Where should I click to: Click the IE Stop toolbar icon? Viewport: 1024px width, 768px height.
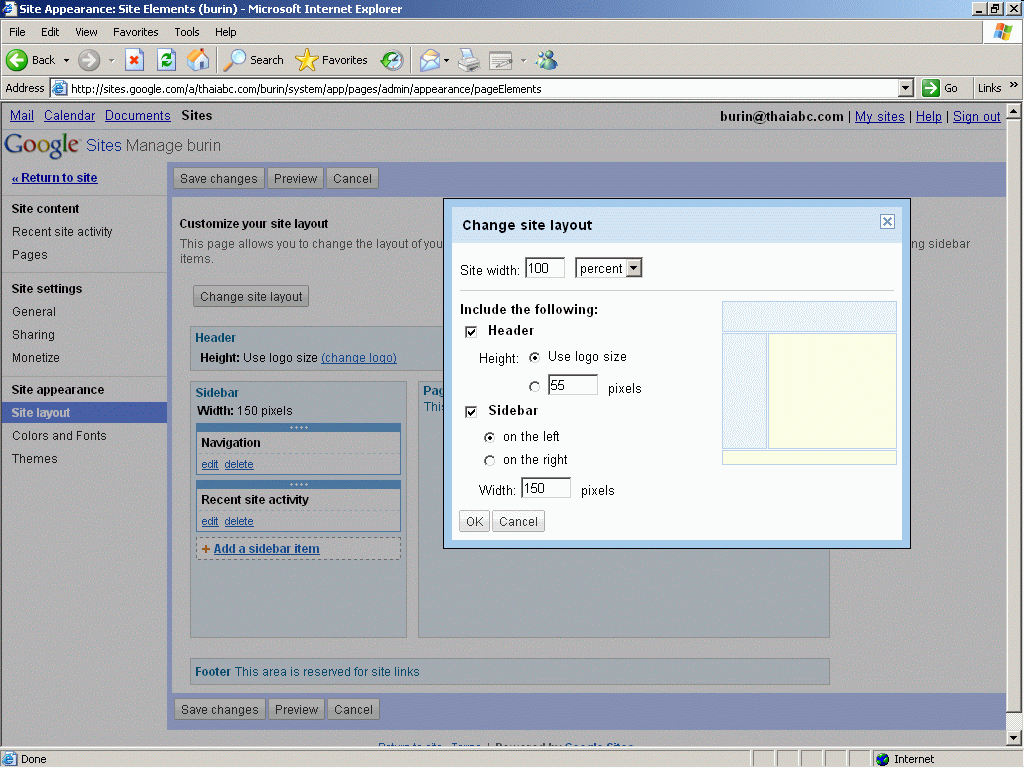[134, 60]
